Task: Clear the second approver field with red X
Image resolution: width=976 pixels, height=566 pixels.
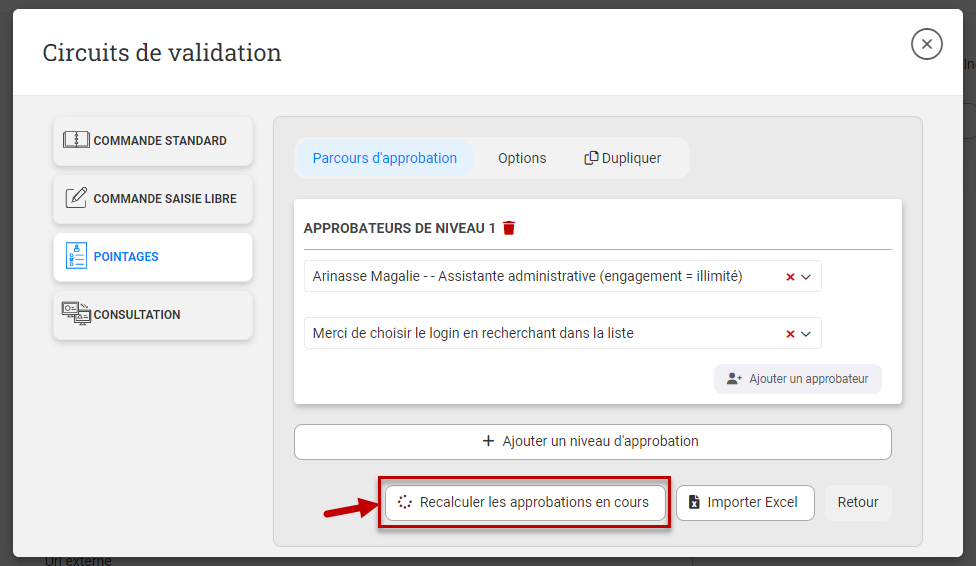Action: pyautogui.click(x=790, y=334)
